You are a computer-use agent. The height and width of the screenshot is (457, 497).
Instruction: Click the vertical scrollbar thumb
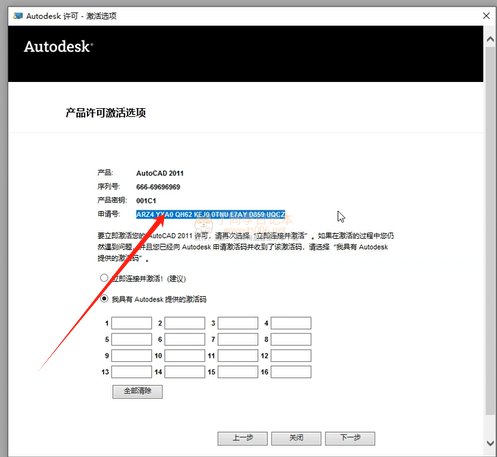point(490,230)
